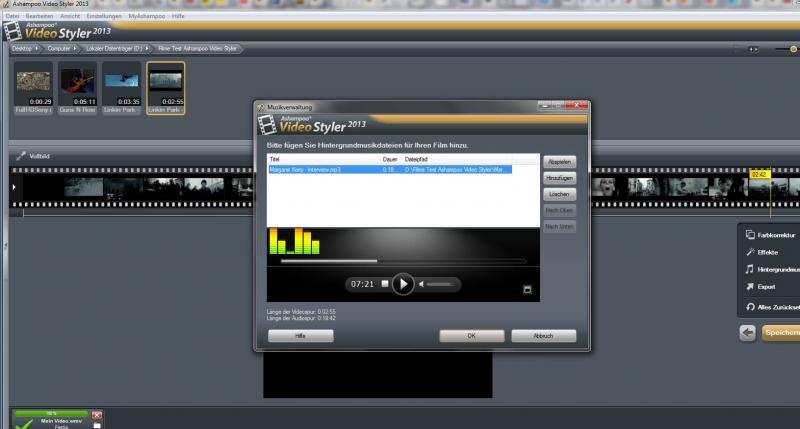800x429 pixels.
Task: Open Hintergrundmusik with the music note icon
Action: point(749,269)
